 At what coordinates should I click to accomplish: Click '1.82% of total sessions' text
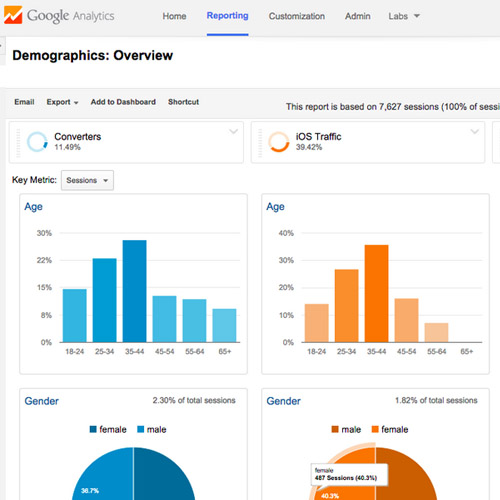[x=436, y=400]
